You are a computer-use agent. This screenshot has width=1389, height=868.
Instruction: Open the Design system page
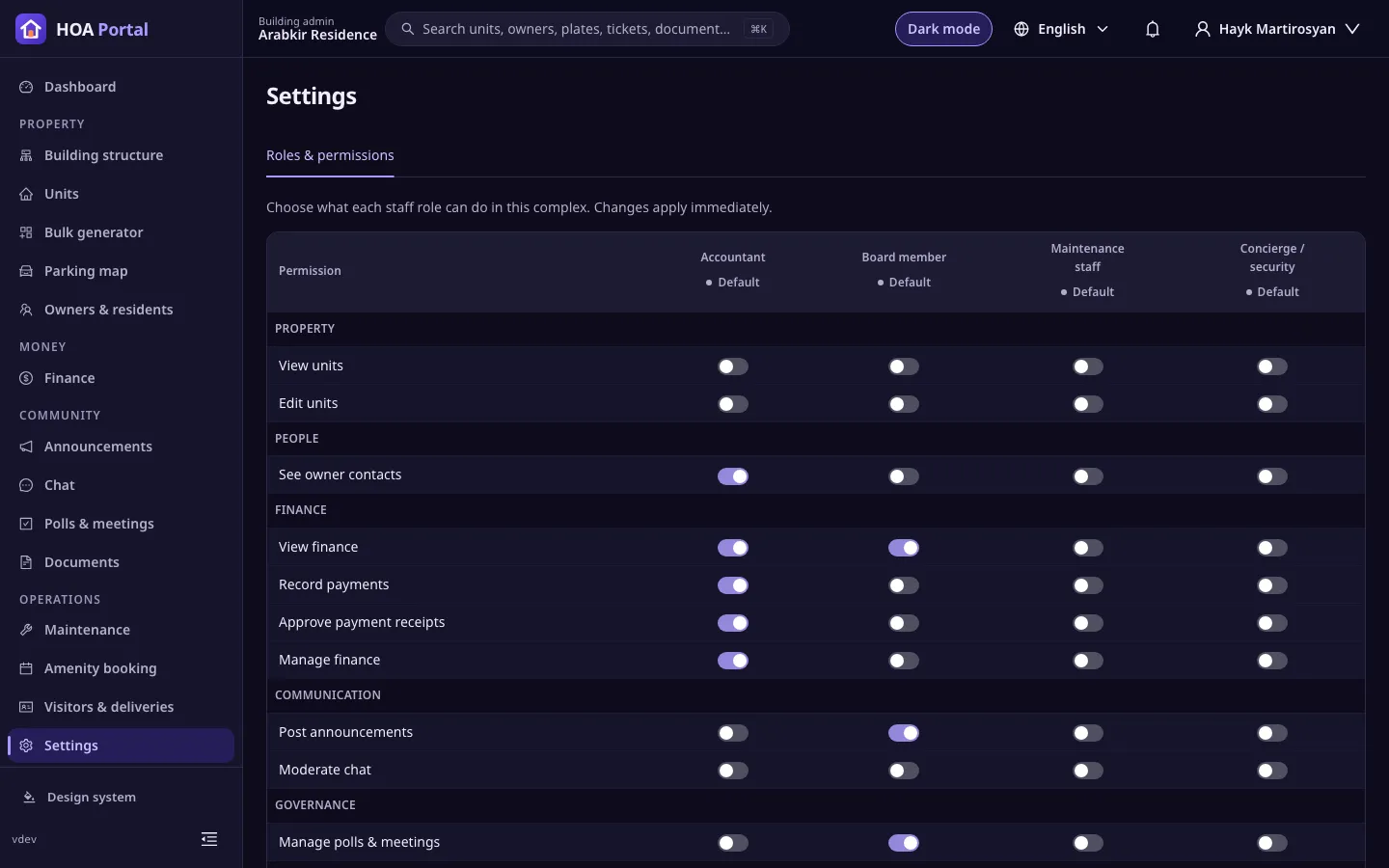(121, 798)
